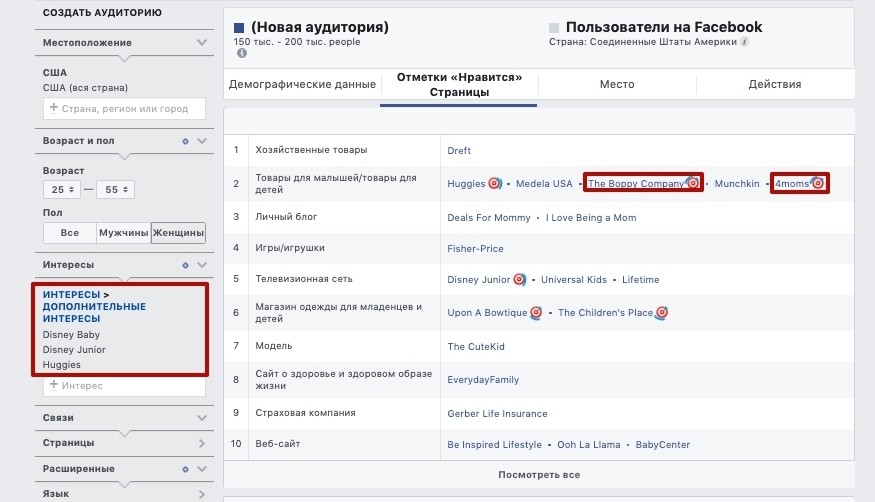
Task: Collapse the Местоположение section chevron
Action: [x=201, y=42]
